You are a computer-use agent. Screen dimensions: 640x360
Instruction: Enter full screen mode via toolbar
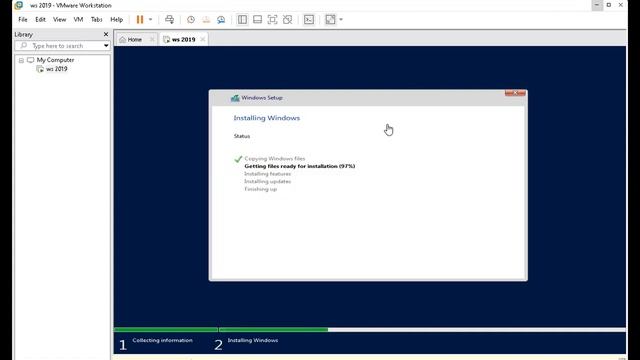point(272,19)
